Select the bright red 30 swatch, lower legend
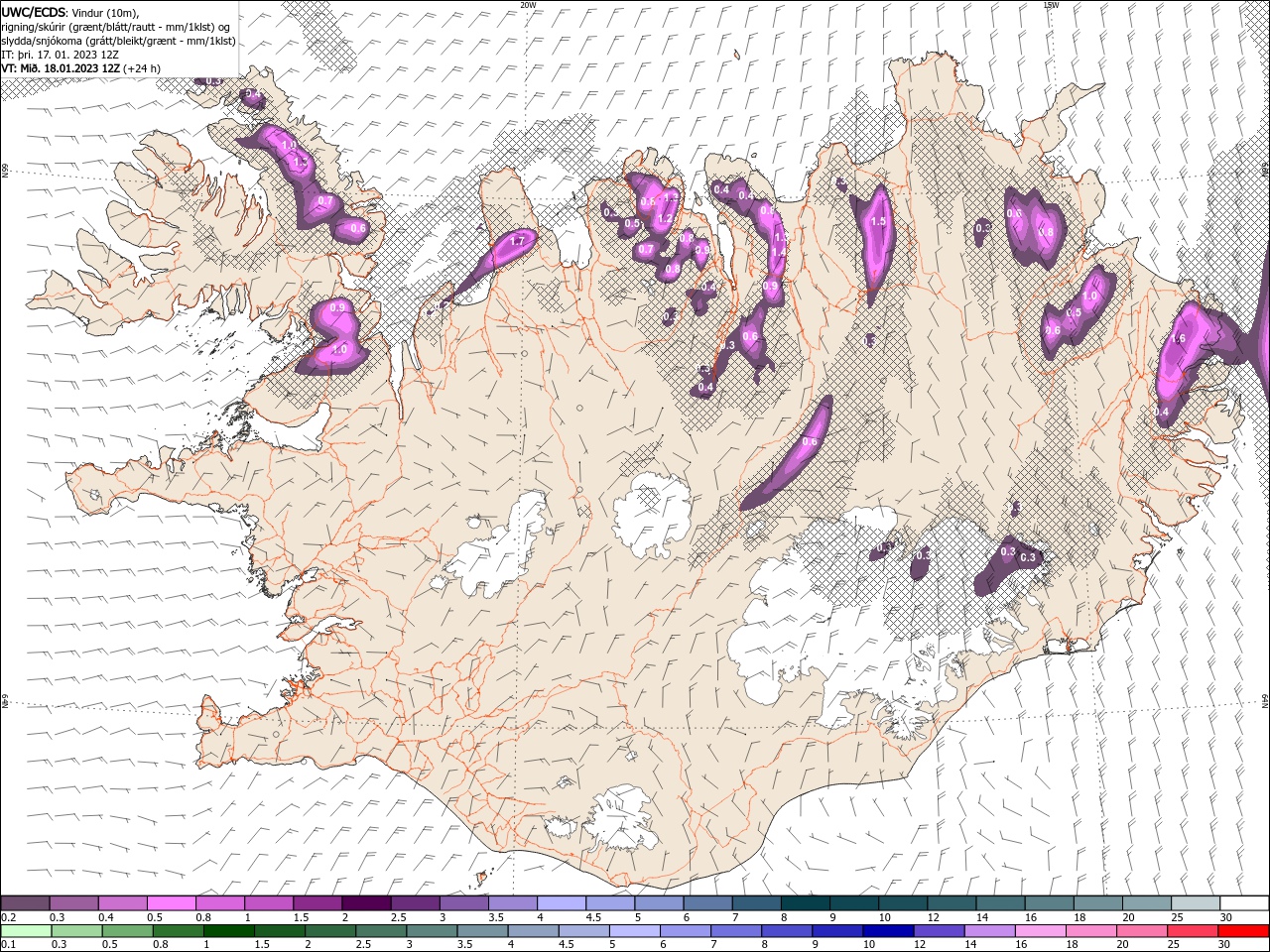The image size is (1270, 952). (1243, 931)
